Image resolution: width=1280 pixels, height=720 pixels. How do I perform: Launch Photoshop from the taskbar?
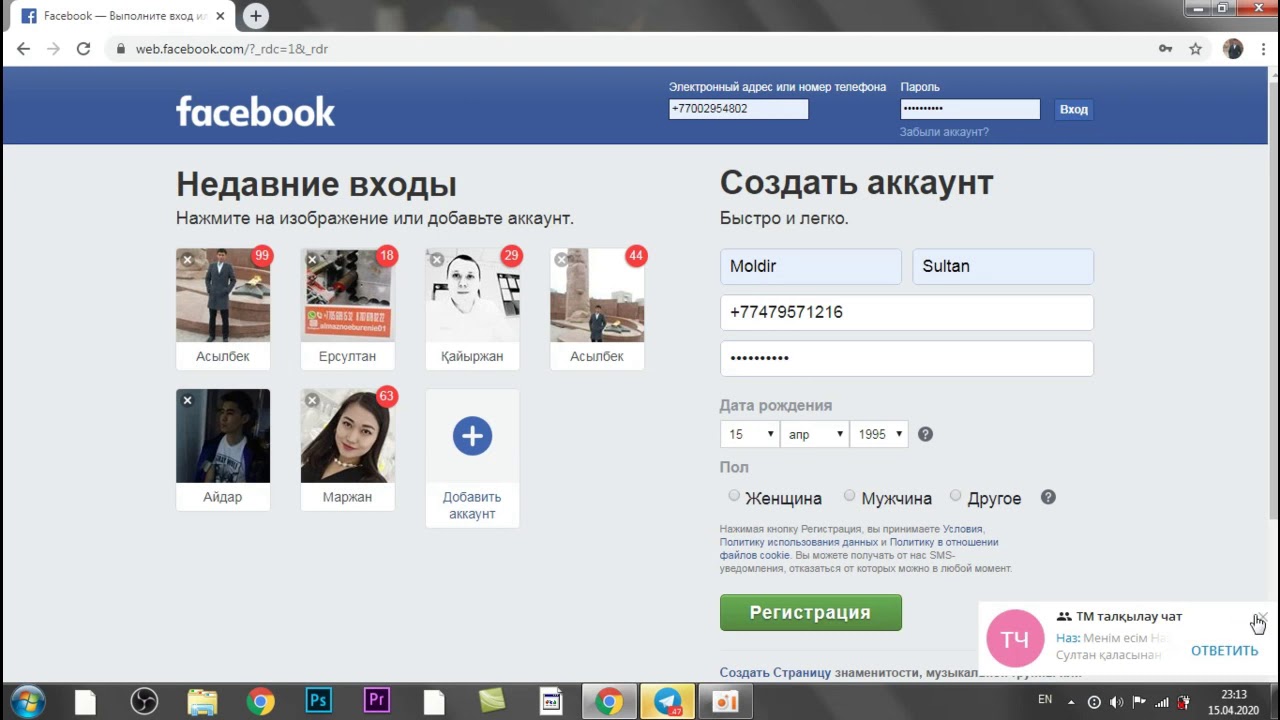point(318,701)
